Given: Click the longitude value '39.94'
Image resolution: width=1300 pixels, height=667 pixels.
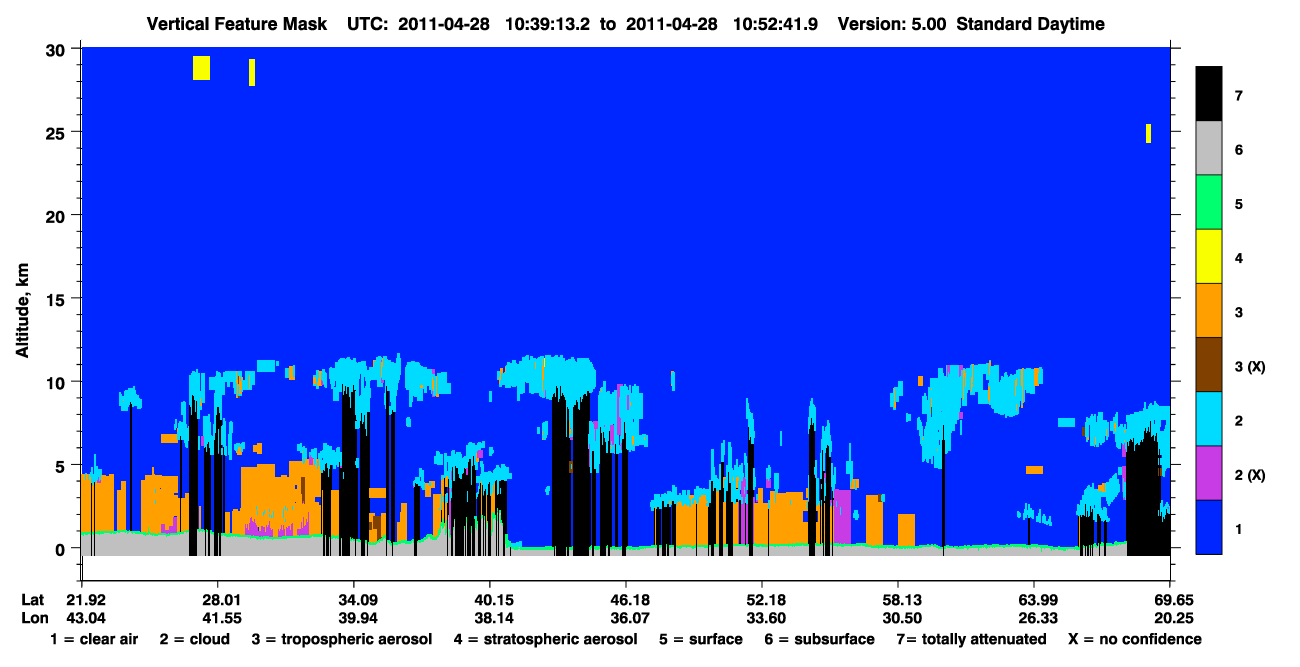Looking at the screenshot, I should 353,618.
